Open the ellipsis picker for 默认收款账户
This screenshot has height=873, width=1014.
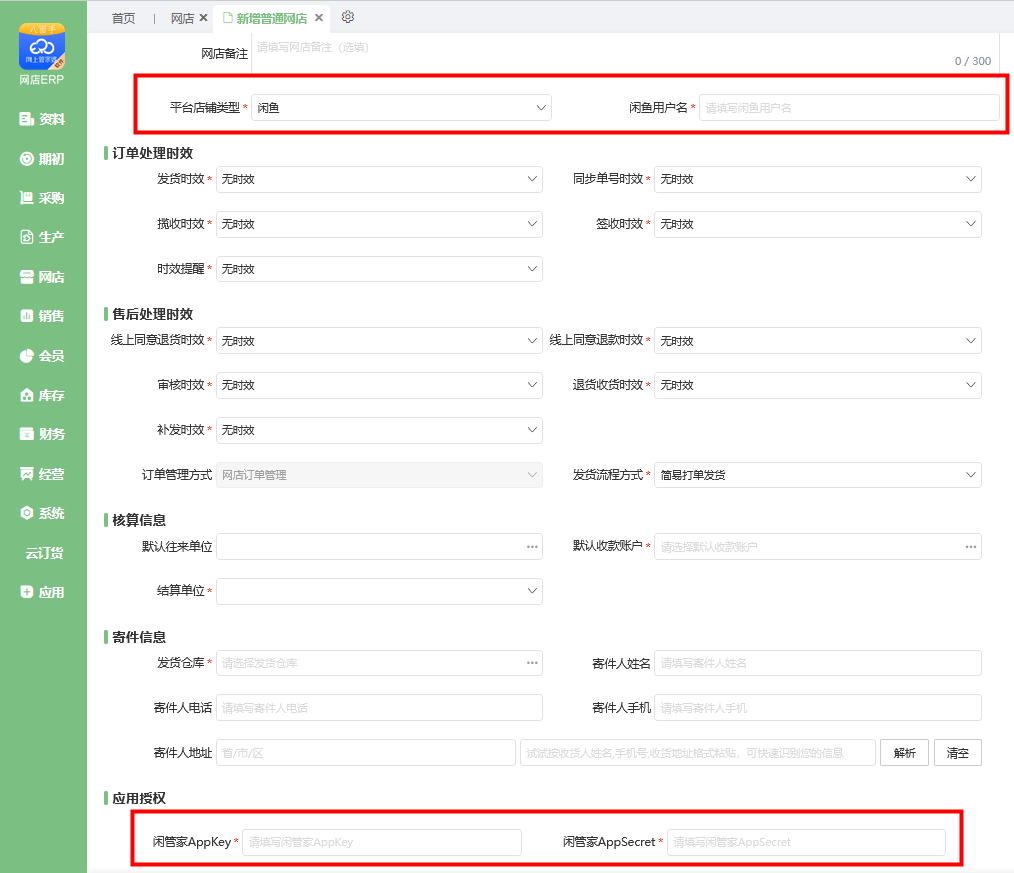click(971, 546)
